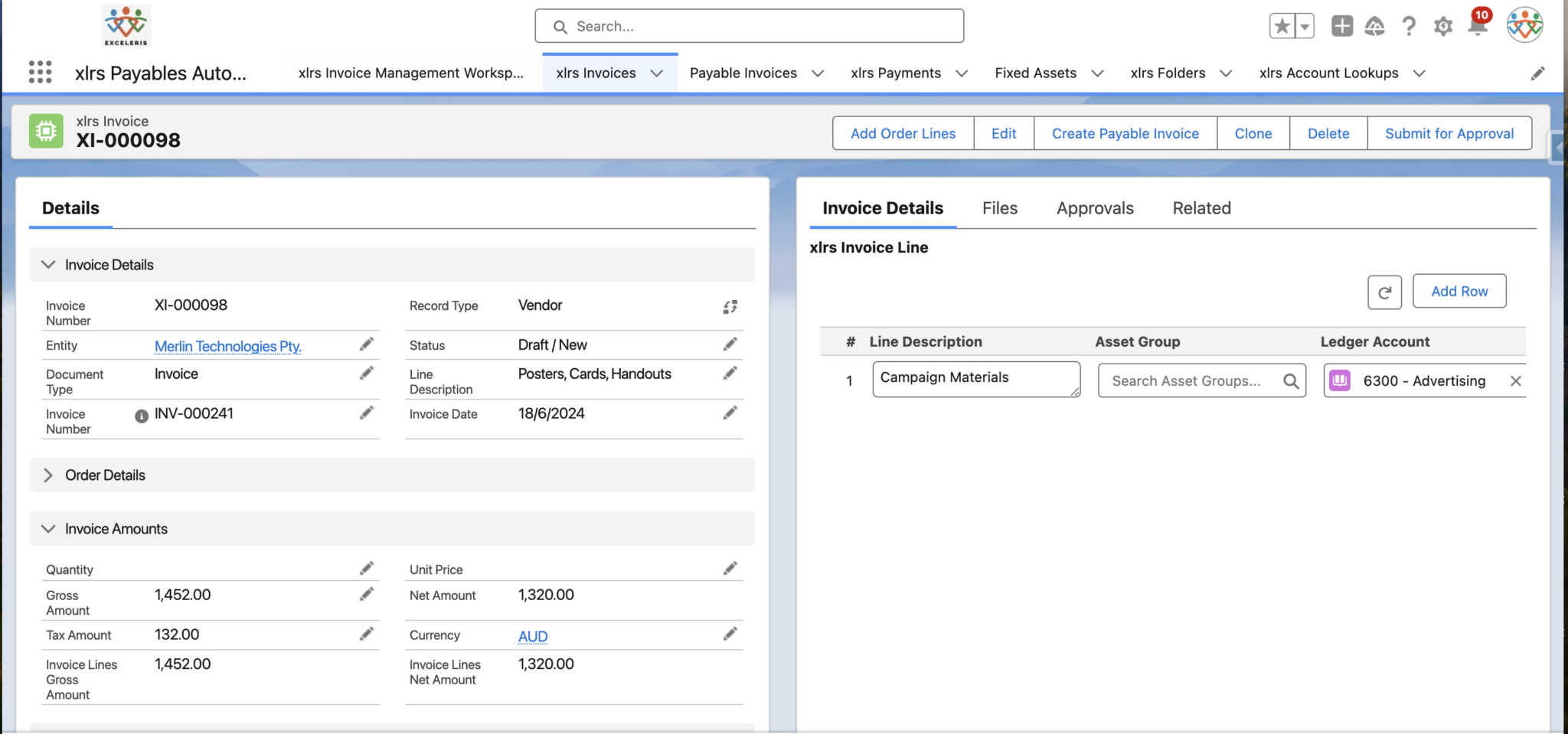Viewport: 1568px width, 734px height.
Task: Click the pencil to edit Tax Amount
Action: click(x=367, y=634)
